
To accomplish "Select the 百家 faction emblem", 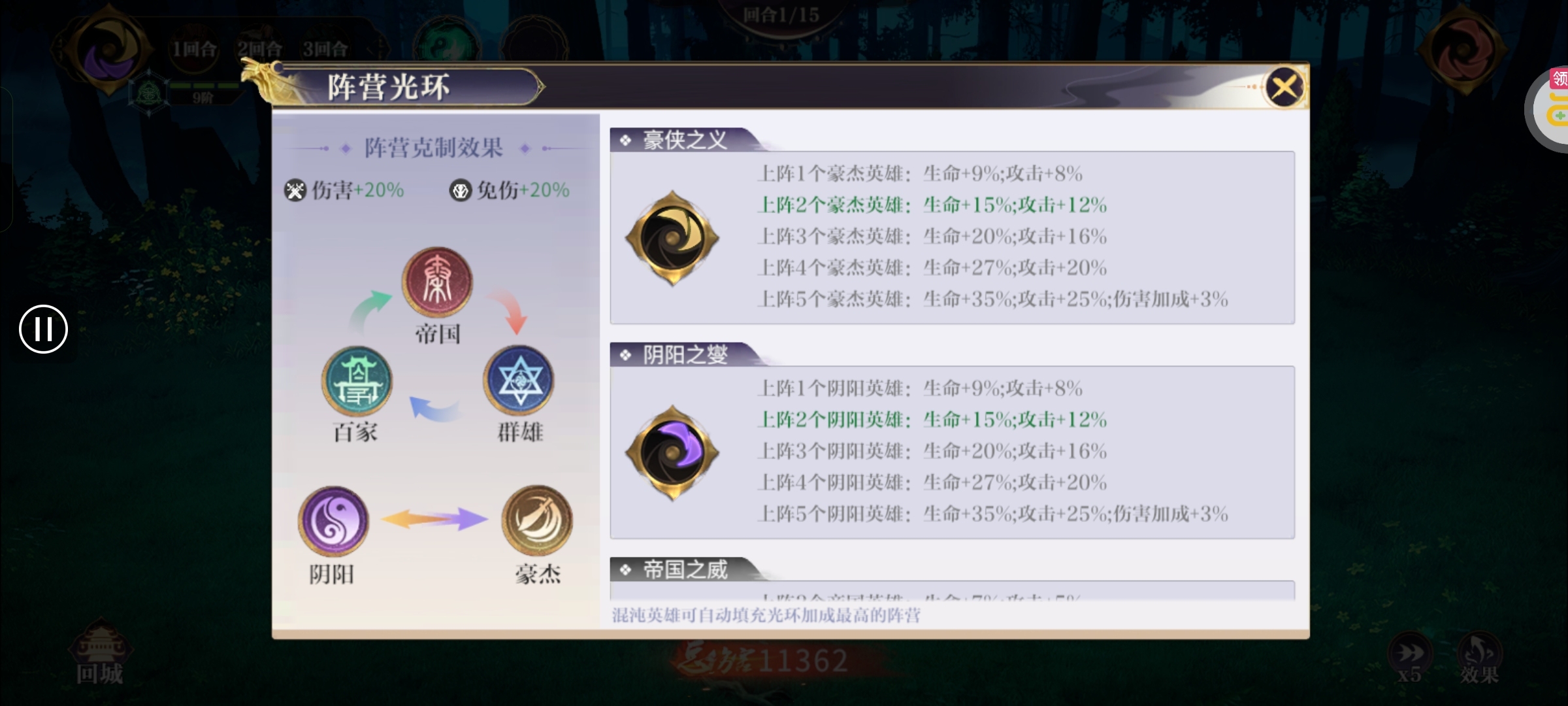I will (357, 382).
